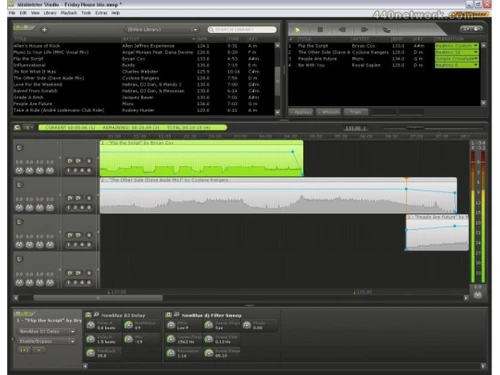Select the 'Flip the Script' green clip on timeline
This screenshot has width=500, height=375.
click(201, 158)
